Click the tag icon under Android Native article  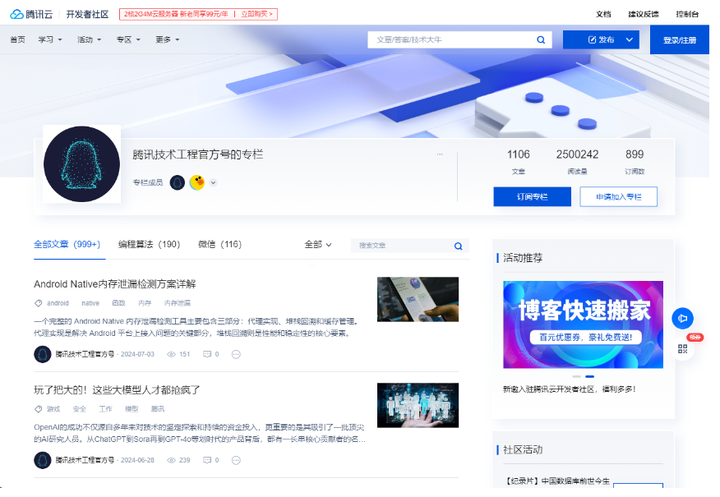[x=38, y=303]
